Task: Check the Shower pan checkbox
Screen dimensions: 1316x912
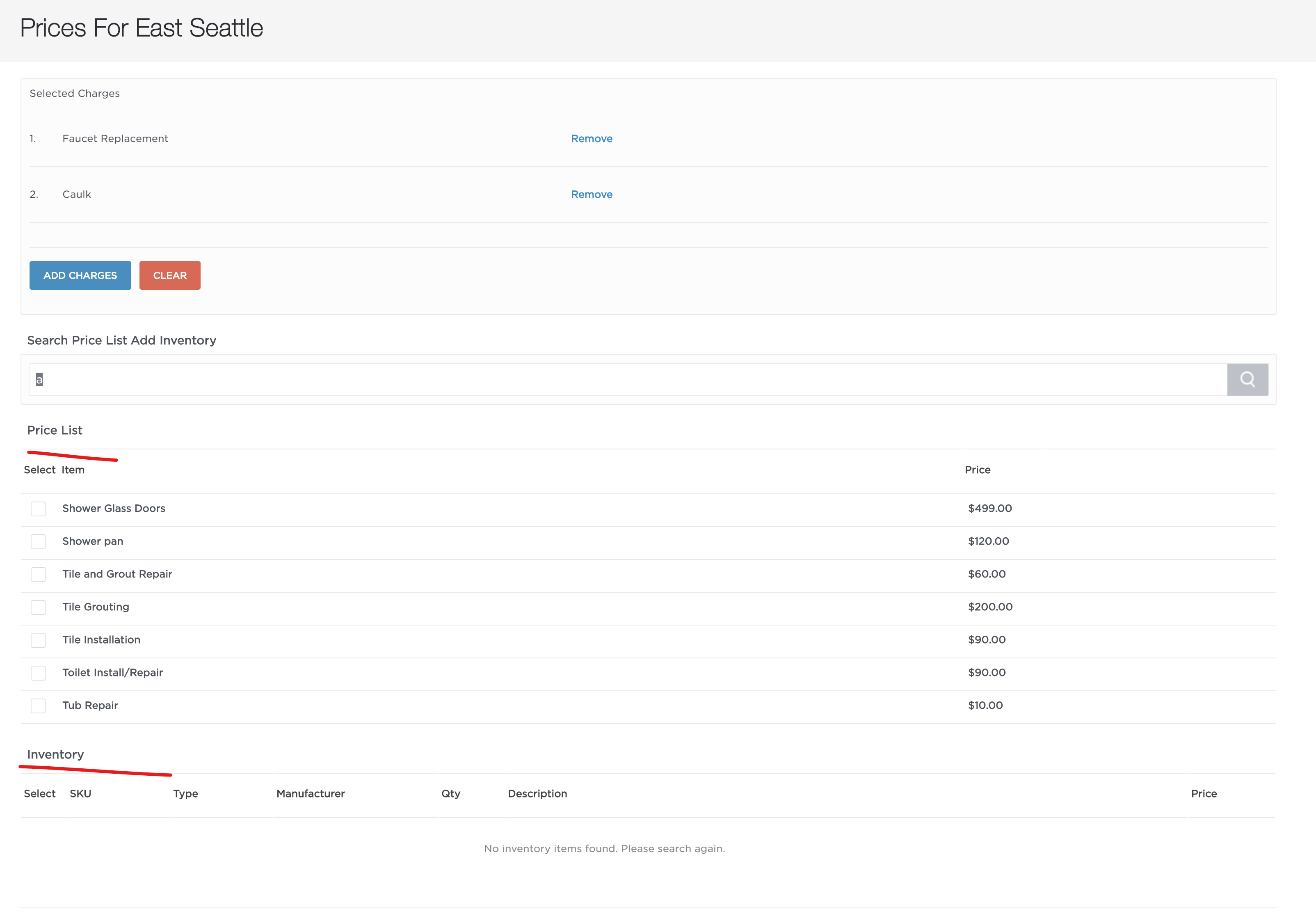Action: tap(38, 541)
